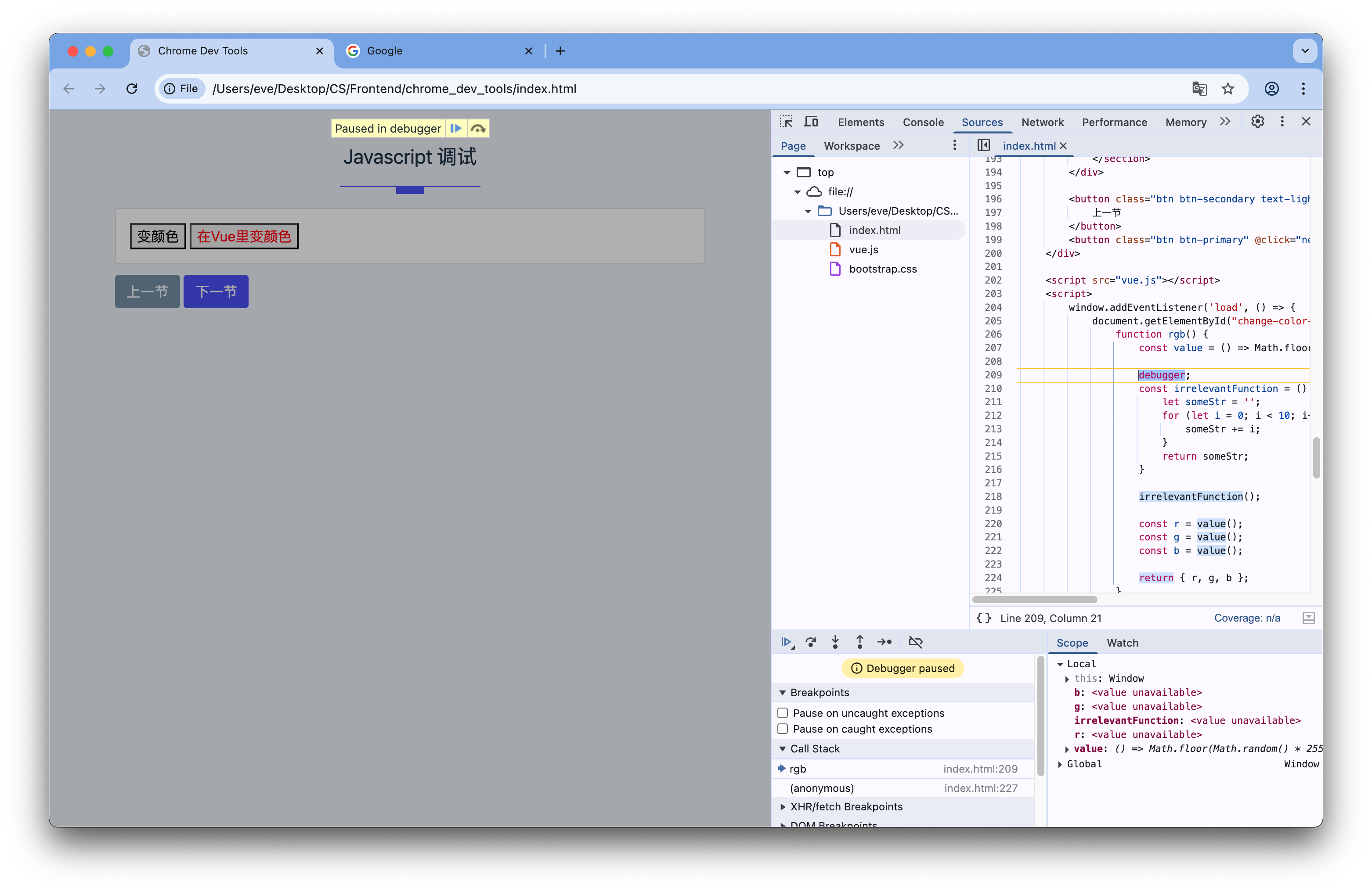Enable Pause on caught exceptions
1372x892 pixels.
pos(782,729)
